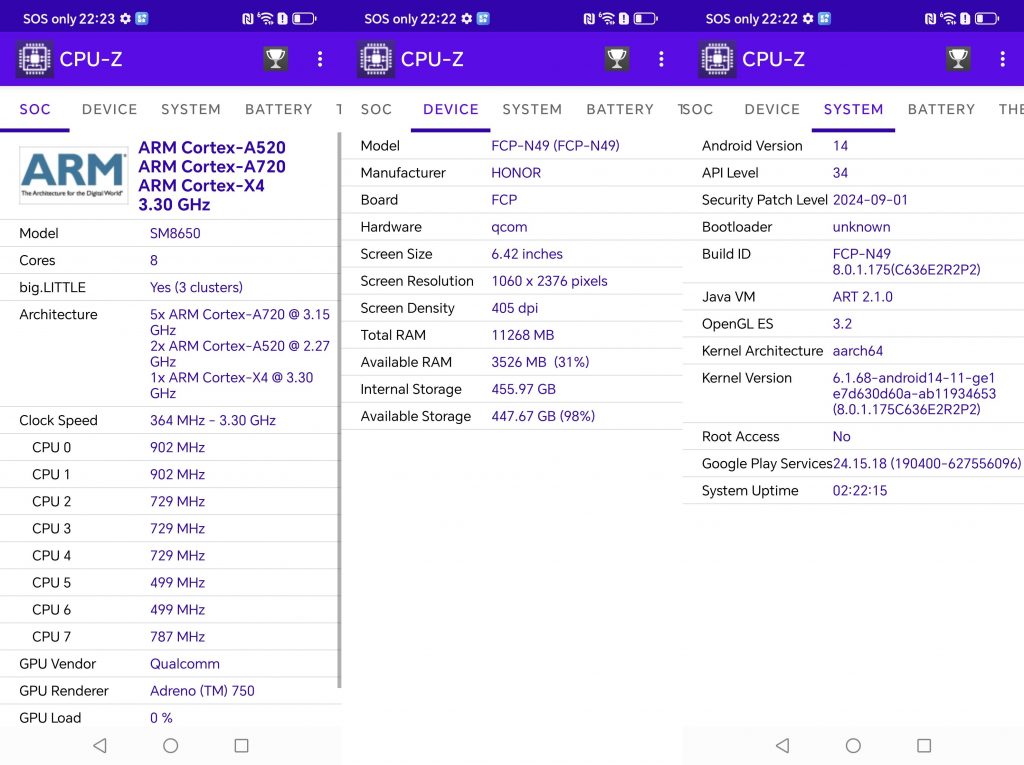Viewport: 1024px width, 765px height.
Task: Tap the battery icon in right status bar
Action: [x=986, y=18]
